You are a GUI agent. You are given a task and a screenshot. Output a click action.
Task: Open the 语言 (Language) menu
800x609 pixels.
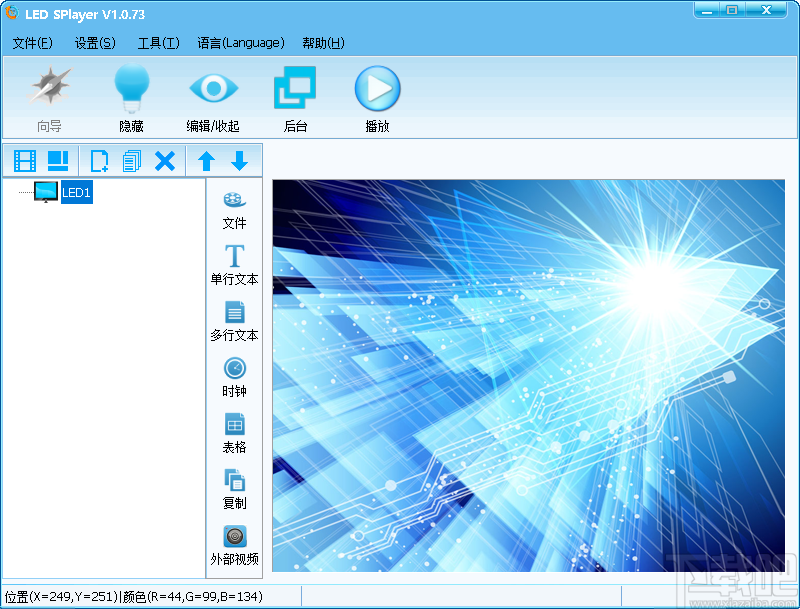pyautogui.click(x=240, y=43)
